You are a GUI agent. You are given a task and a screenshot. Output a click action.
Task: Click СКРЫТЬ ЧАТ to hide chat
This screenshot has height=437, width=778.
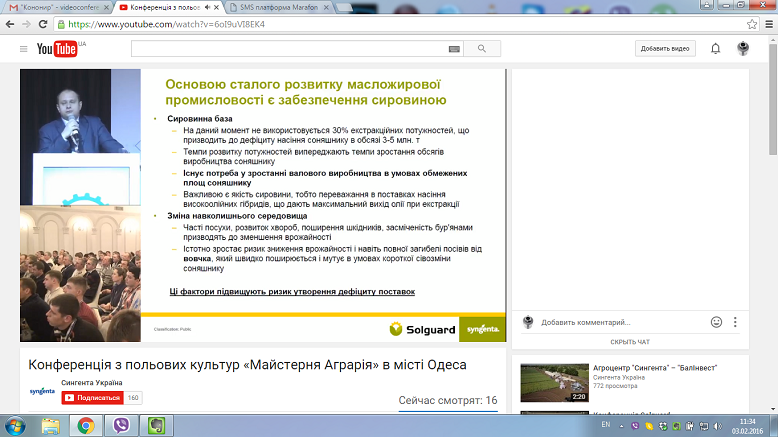[630, 342]
